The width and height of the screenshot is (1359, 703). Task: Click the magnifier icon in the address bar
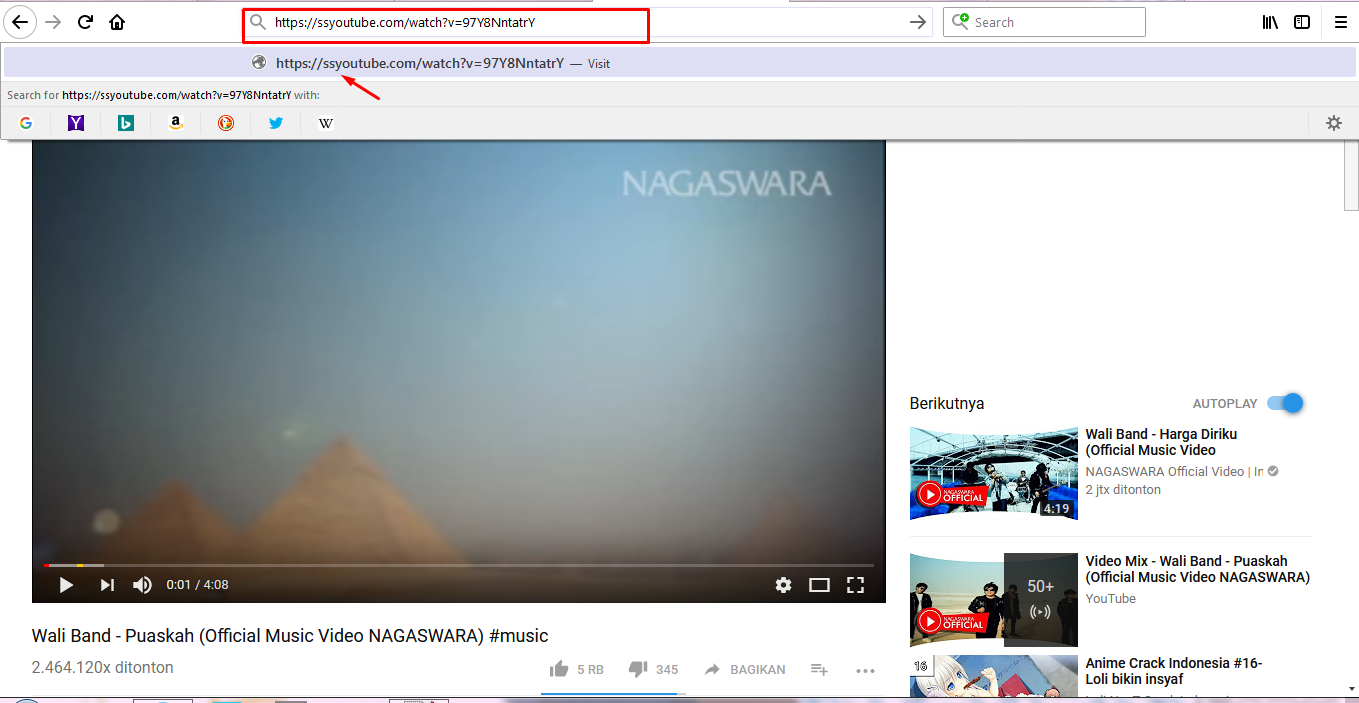click(x=258, y=22)
